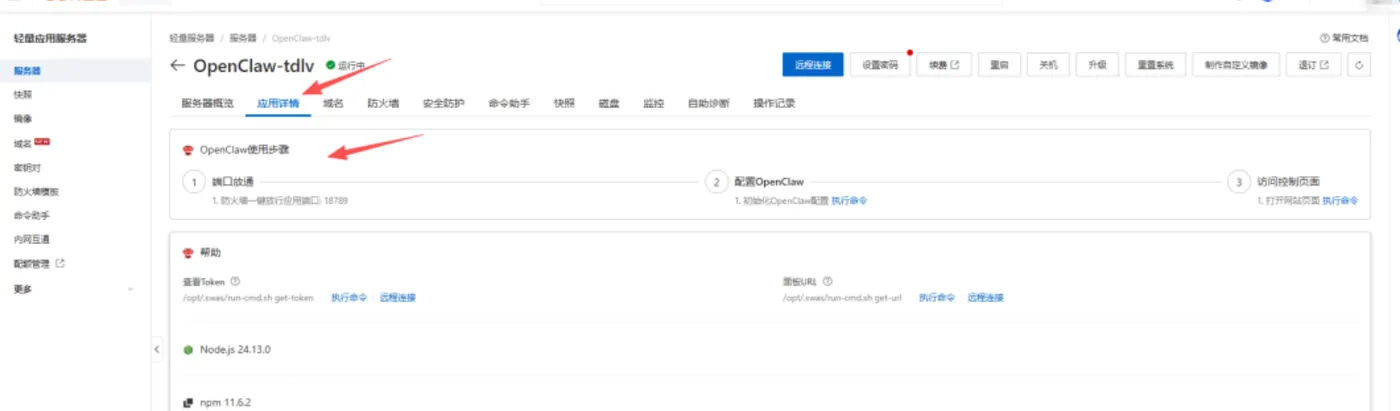Click 远程连接 next to the get-token command

click(398, 297)
